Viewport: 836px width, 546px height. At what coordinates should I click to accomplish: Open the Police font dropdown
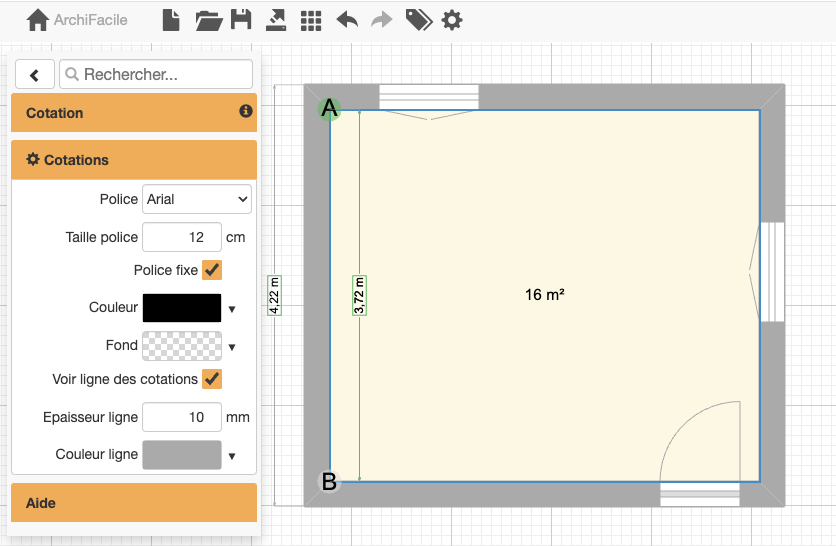197,199
